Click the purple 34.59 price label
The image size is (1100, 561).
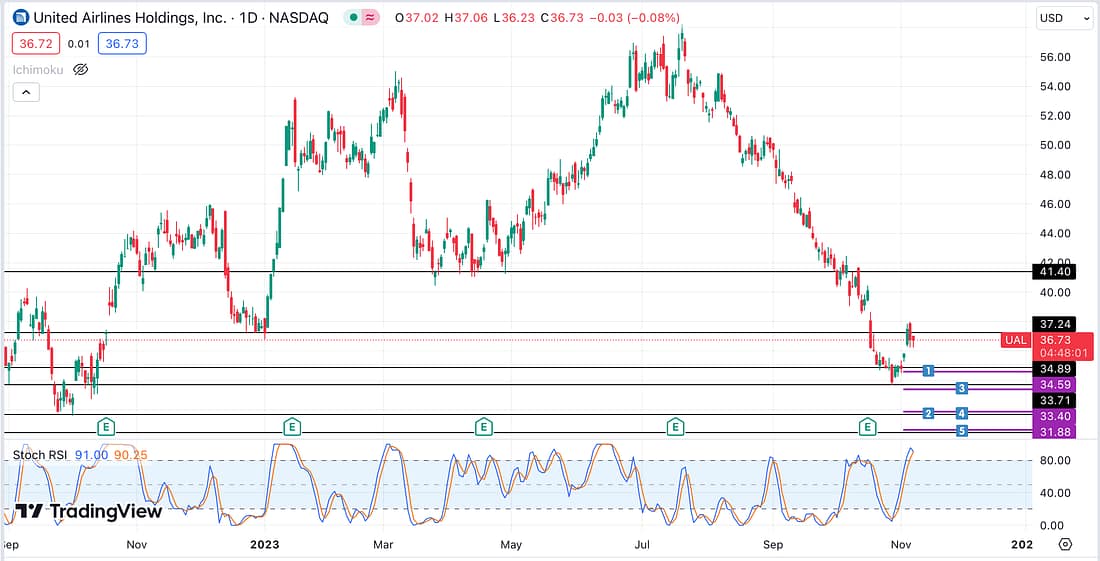[1055, 385]
